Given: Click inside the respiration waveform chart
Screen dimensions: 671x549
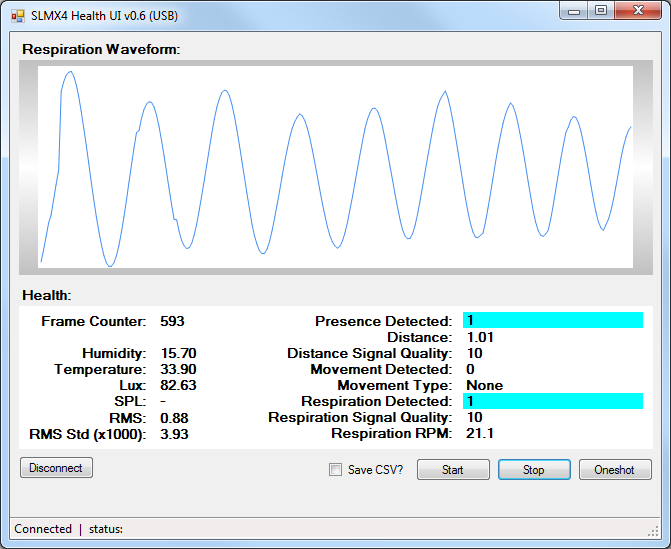Looking at the screenshot, I should pyautogui.click(x=336, y=167).
